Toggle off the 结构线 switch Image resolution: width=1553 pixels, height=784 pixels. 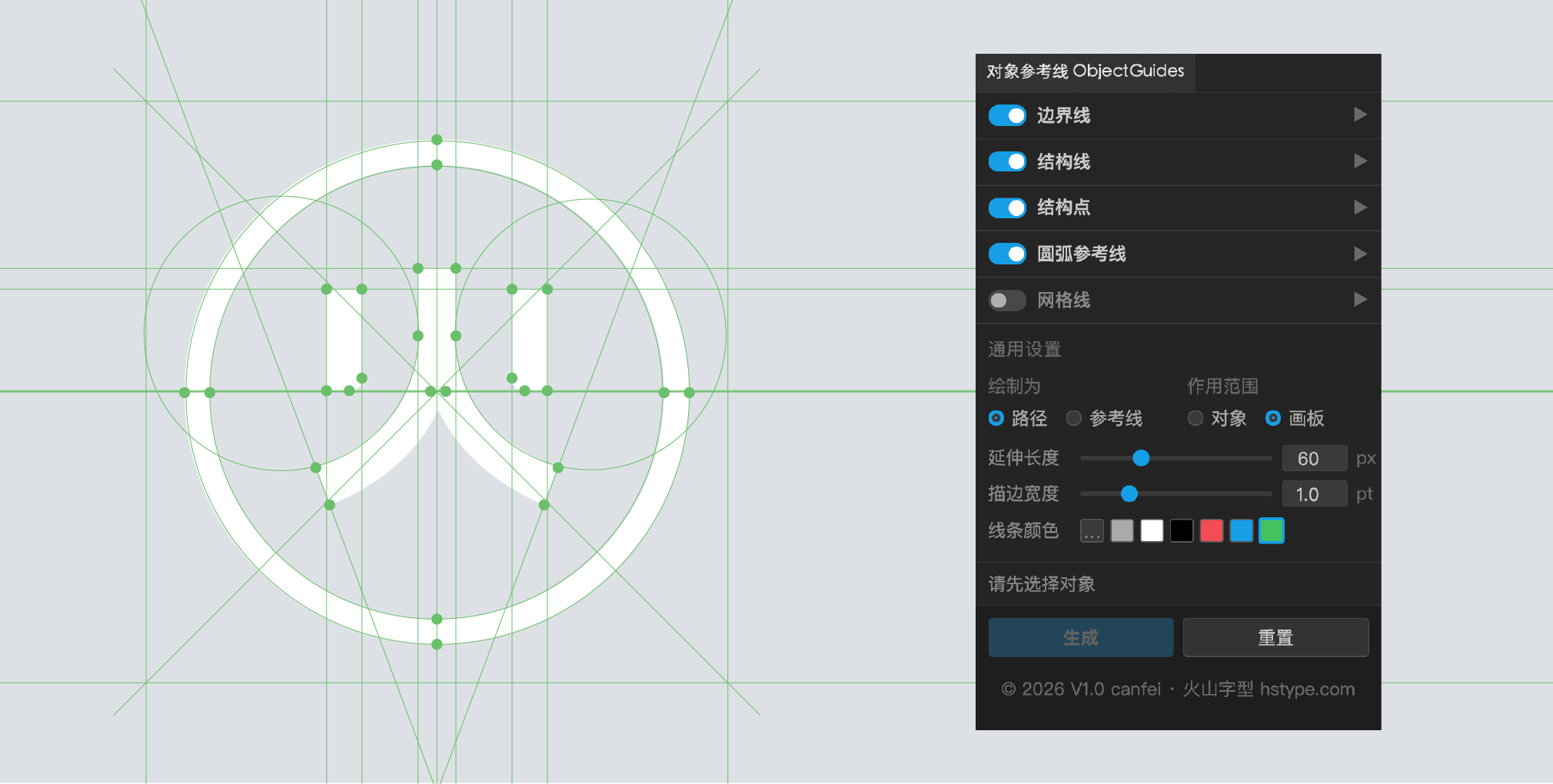1007,161
